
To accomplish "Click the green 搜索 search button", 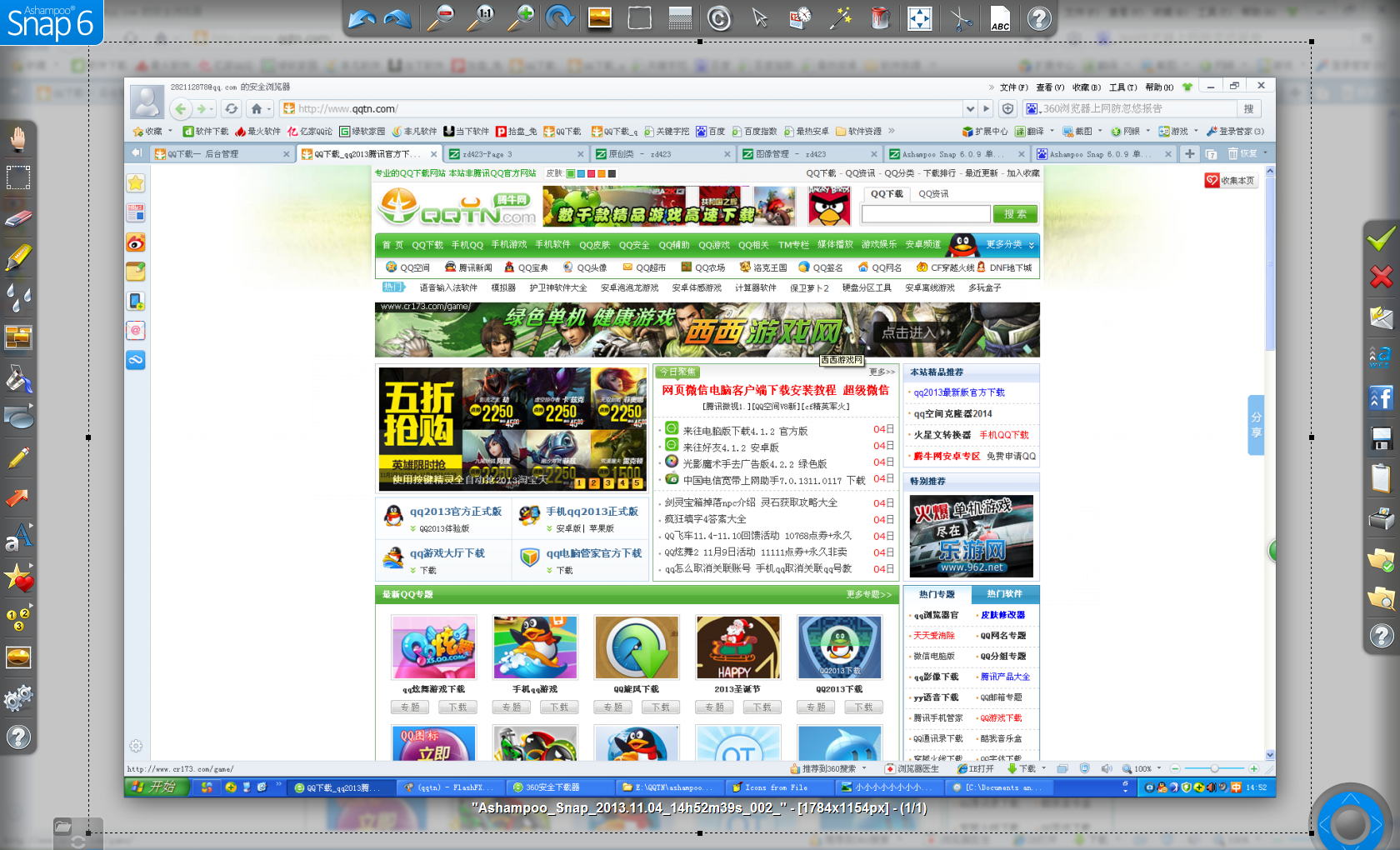I will click(1015, 214).
